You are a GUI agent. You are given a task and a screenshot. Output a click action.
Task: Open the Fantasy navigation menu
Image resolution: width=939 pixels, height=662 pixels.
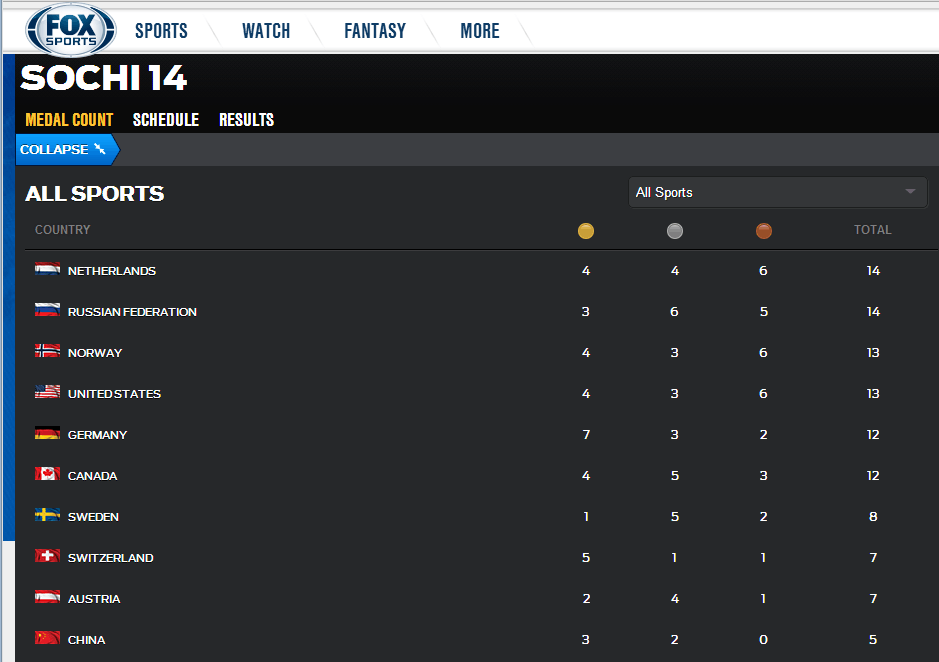(375, 31)
